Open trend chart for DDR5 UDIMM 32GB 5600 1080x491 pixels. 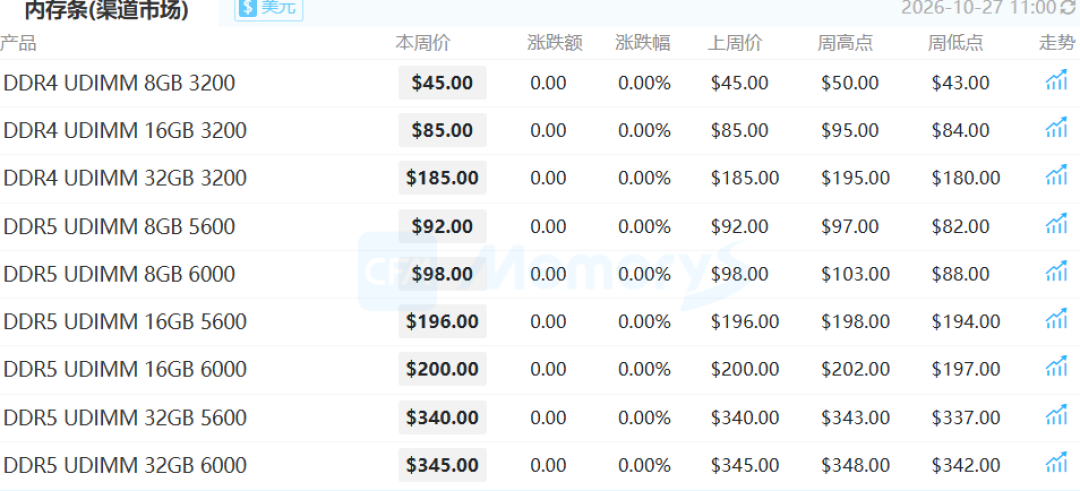(x=1057, y=416)
